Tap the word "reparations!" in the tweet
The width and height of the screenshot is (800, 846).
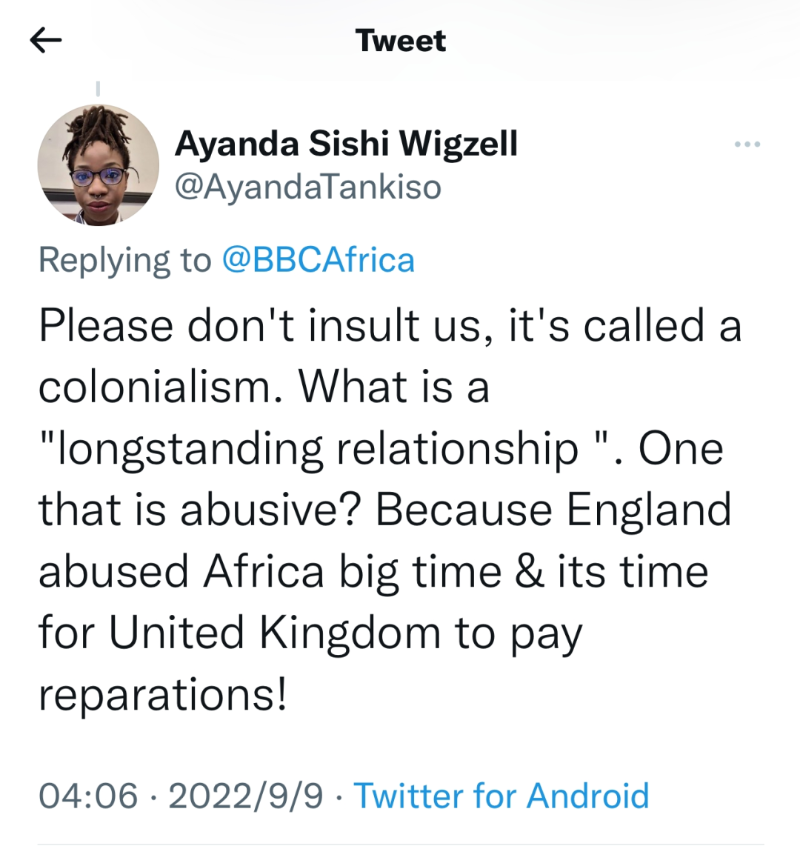[163, 695]
